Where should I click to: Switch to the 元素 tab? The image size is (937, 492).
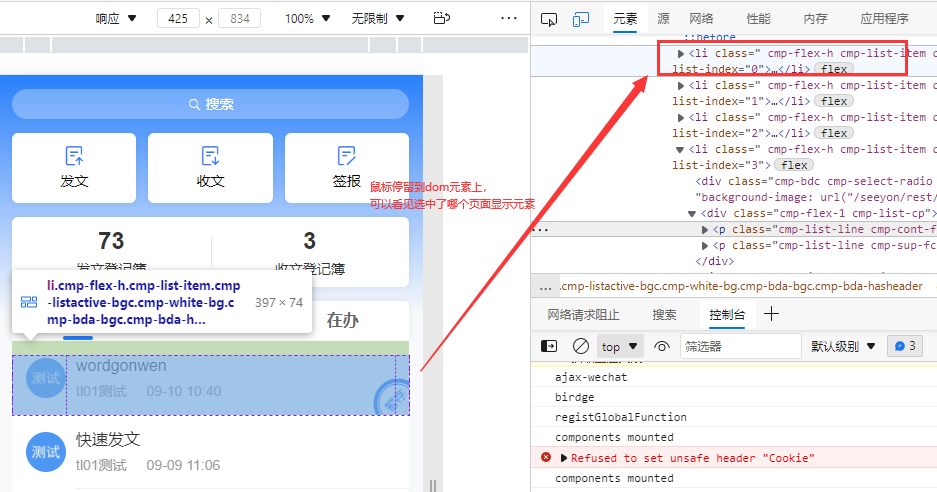pyautogui.click(x=625, y=19)
